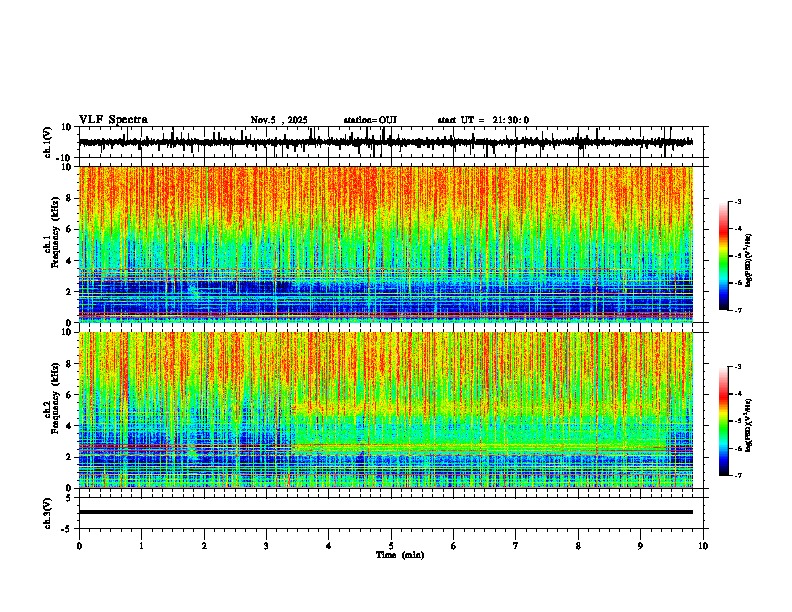
Task: Click the time axis tick label "0"
Action: tap(79, 546)
